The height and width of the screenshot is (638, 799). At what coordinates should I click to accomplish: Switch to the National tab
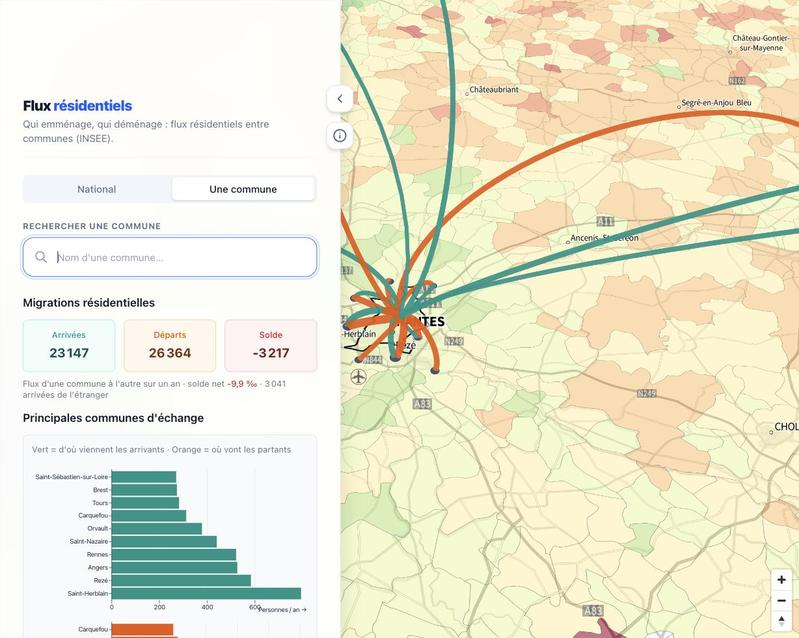97,189
